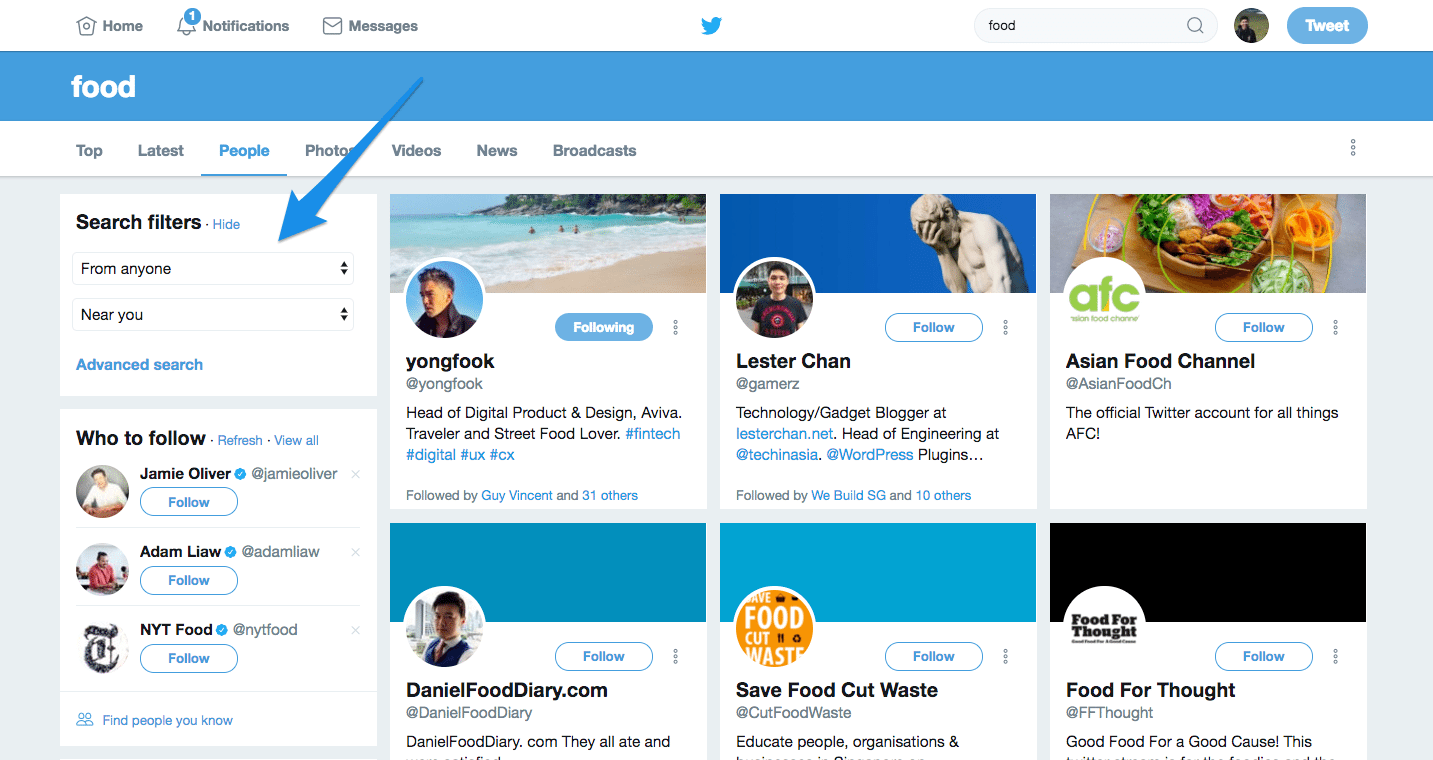Follow DanielFoodDiary.com

[x=604, y=656]
